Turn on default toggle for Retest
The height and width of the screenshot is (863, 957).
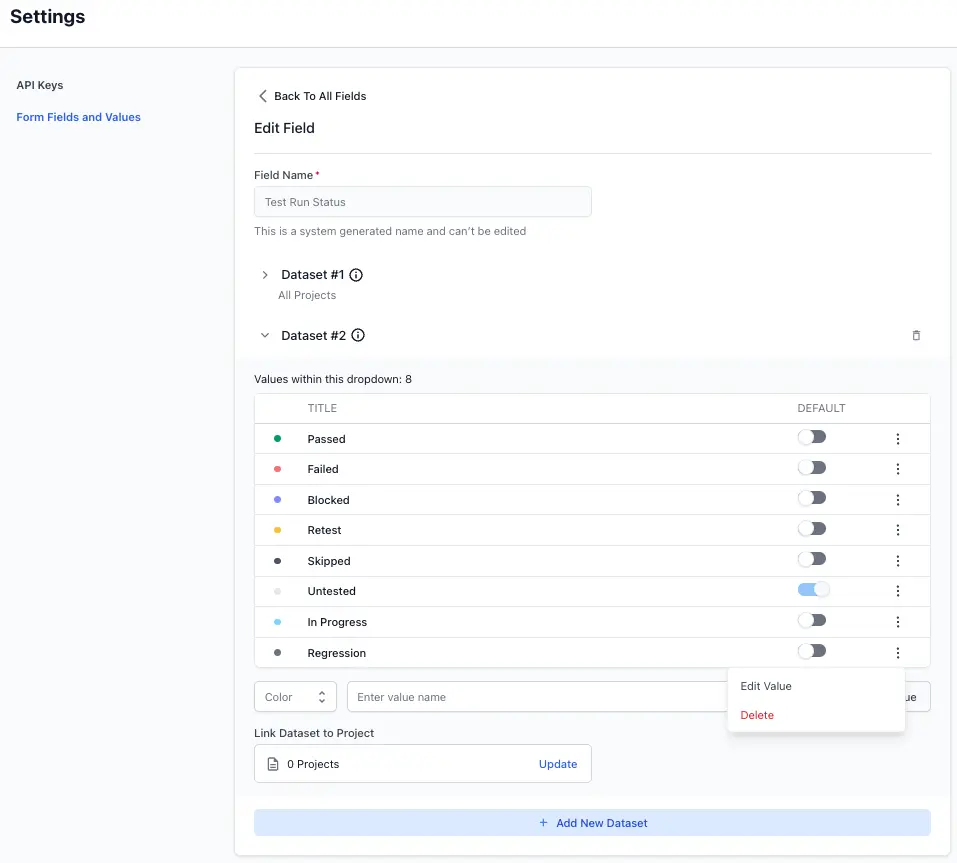coord(812,528)
